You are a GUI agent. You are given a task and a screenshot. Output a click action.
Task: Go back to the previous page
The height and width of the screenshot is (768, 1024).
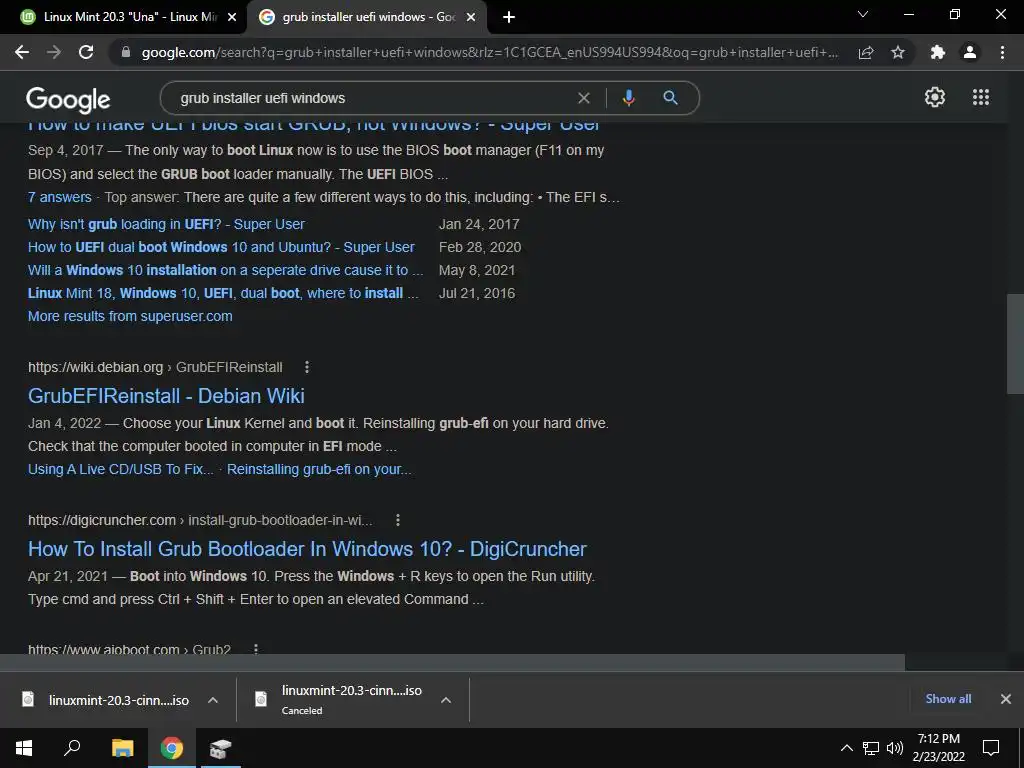22,52
